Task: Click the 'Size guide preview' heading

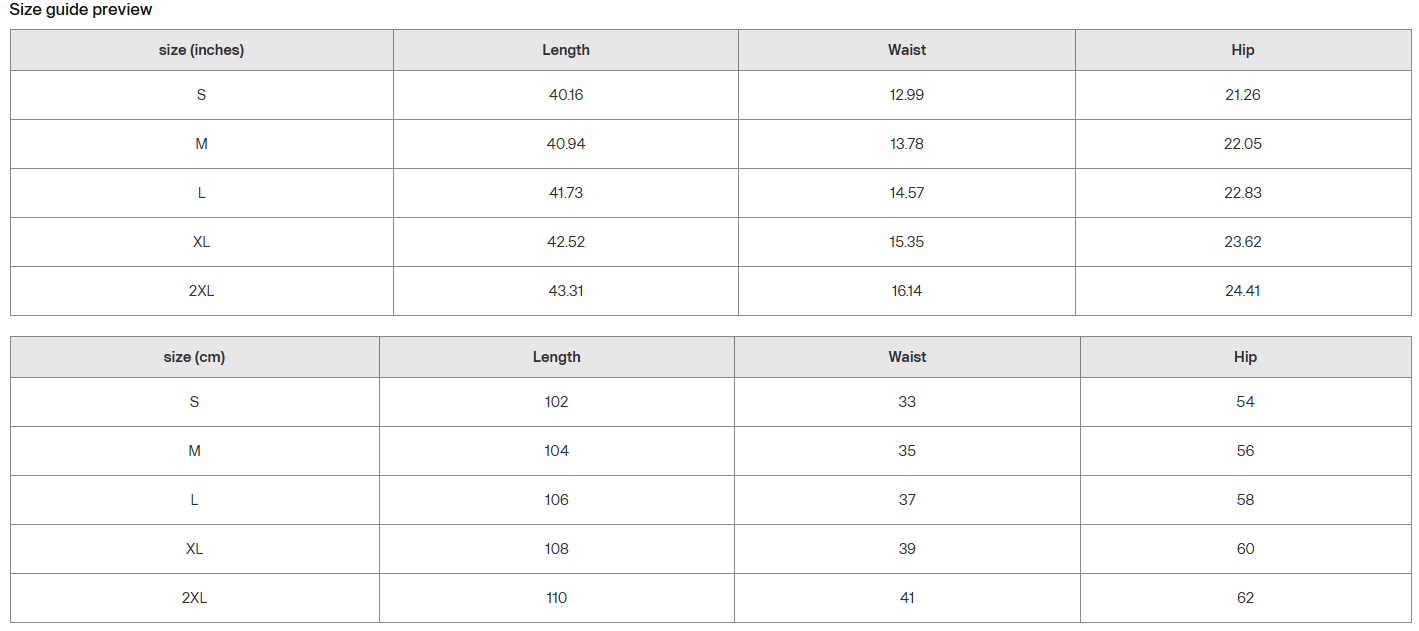Action: (x=81, y=10)
